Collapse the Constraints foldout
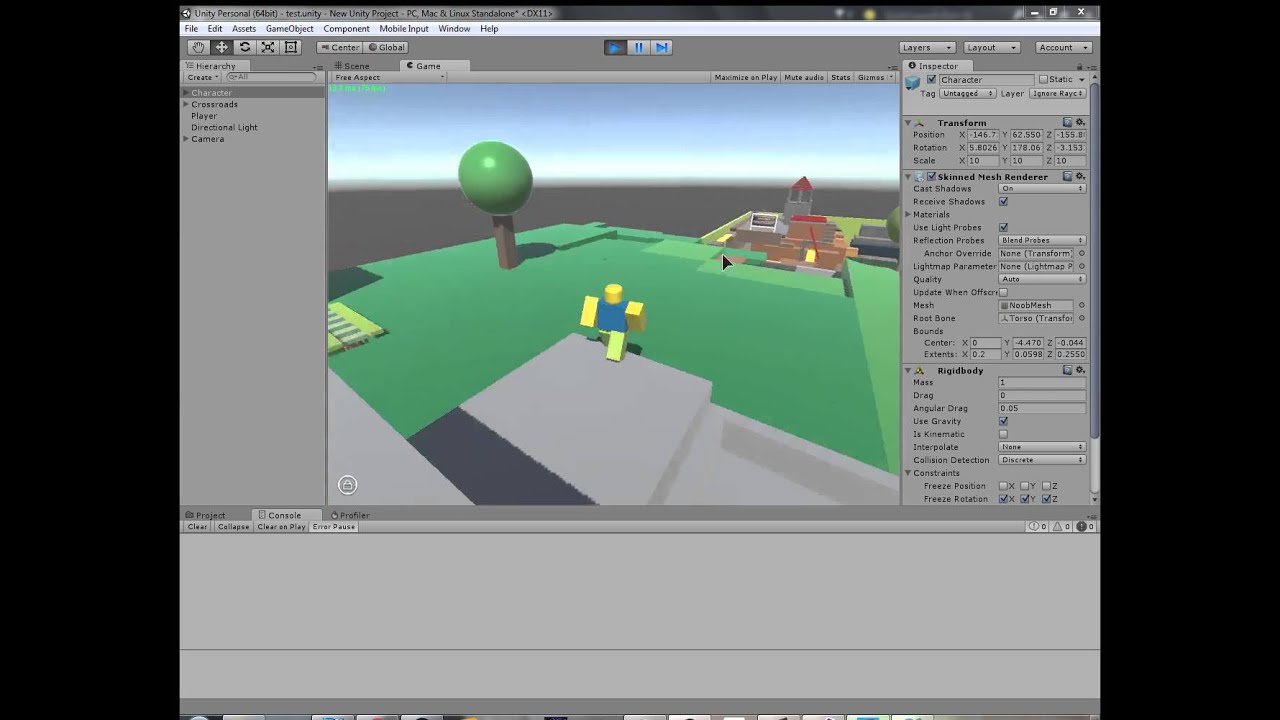The height and width of the screenshot is (720, 1280). (908, 473)
